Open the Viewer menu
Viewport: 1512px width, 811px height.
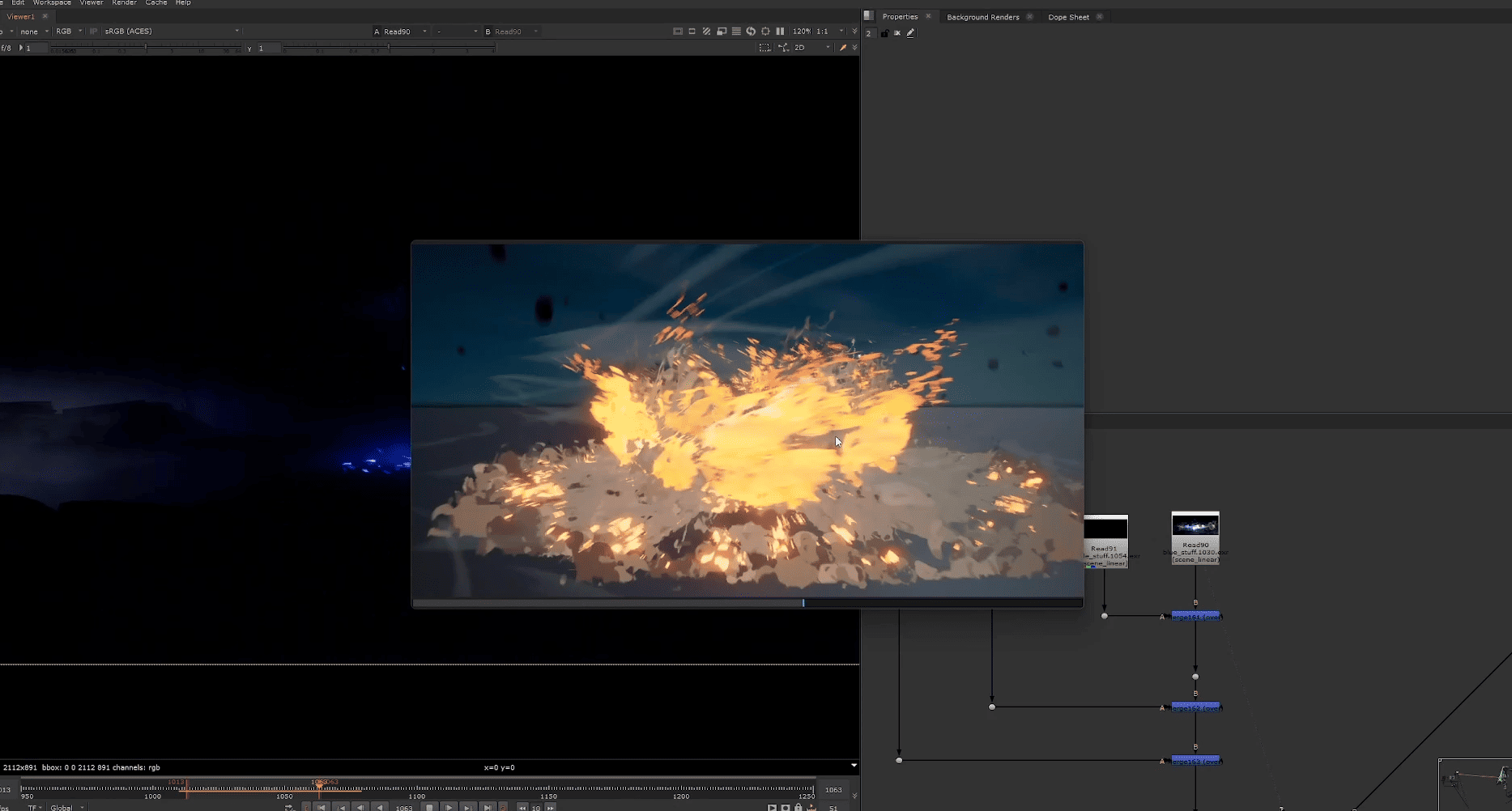click(x=92, y=3)
